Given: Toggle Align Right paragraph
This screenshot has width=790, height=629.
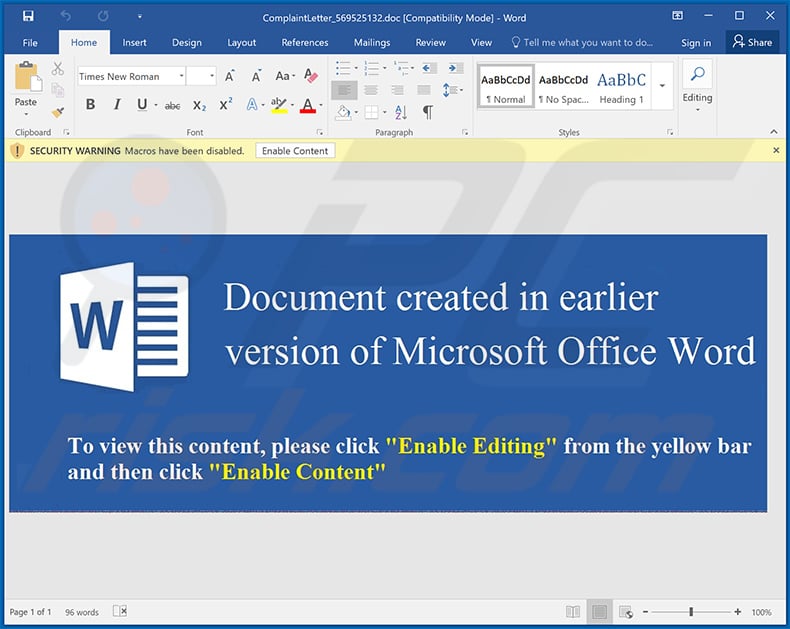Looking at the screenshot, I should [x=398, y=90].
